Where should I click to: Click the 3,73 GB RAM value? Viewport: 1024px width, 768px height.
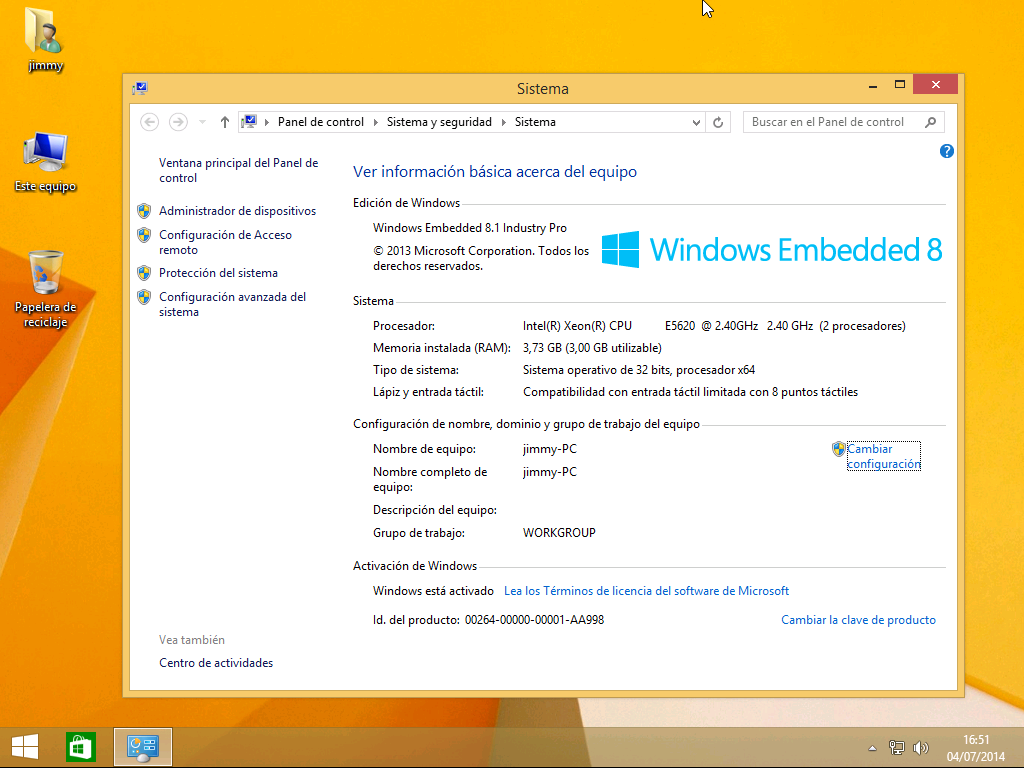(x=592, y=348)
